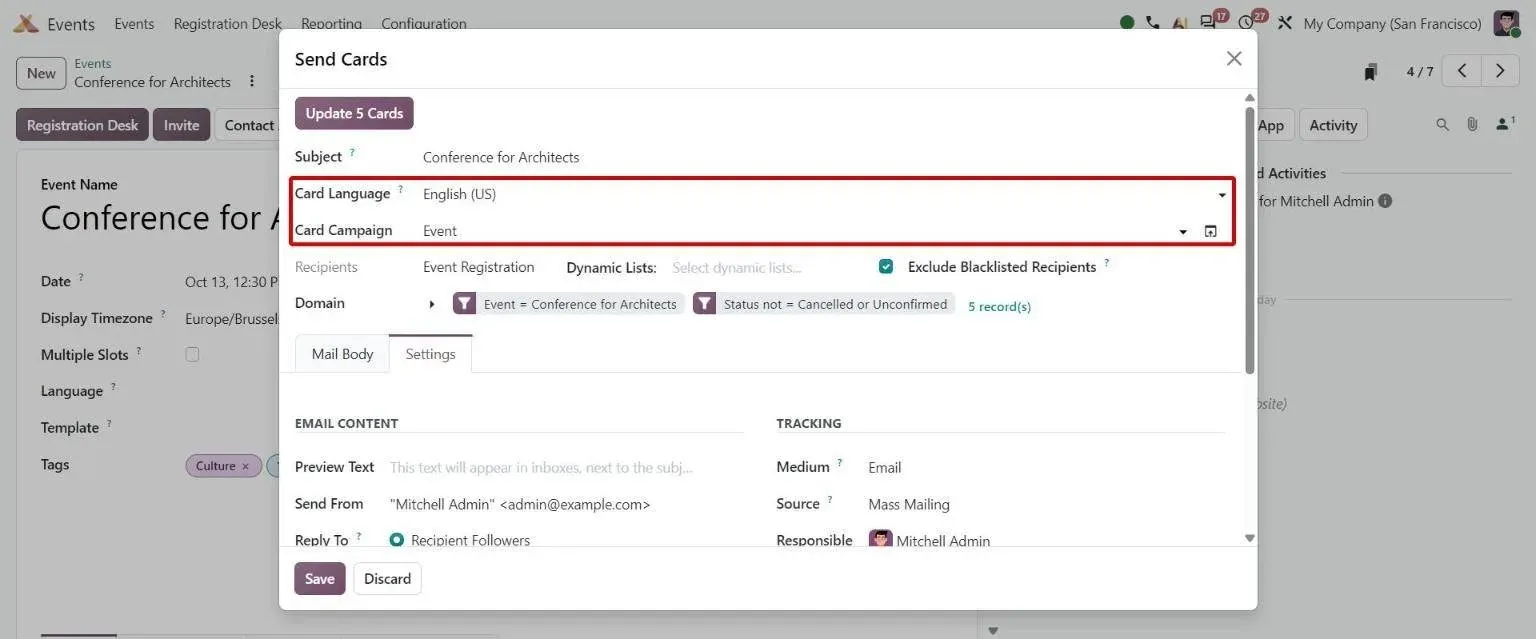
Task: Open the VoIP phone icon
Action: pyautogui.click(x=1153, y=23)
